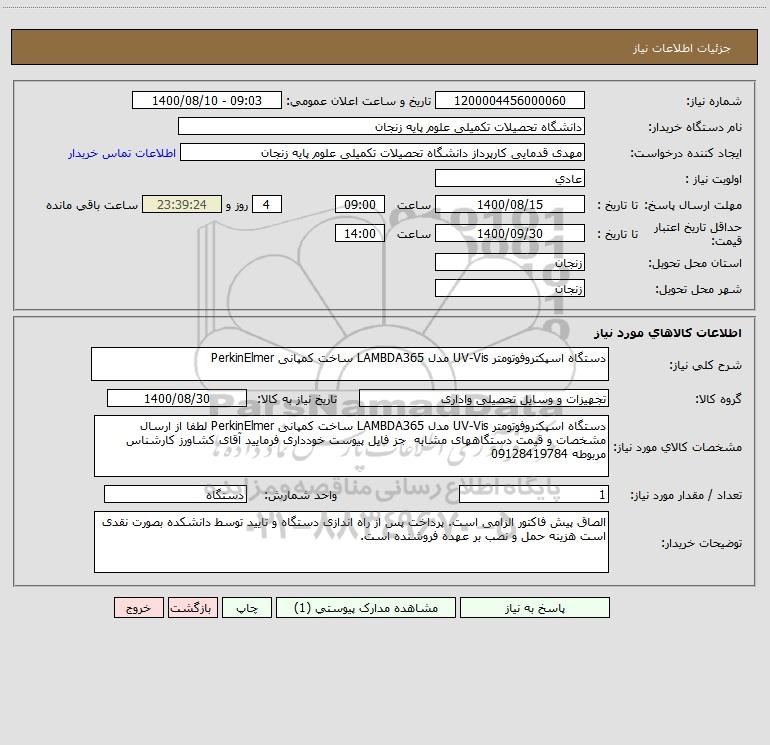
Task: Click the label 'مشخصات کالای مورد نیاز:'
Action: point(678,447)
